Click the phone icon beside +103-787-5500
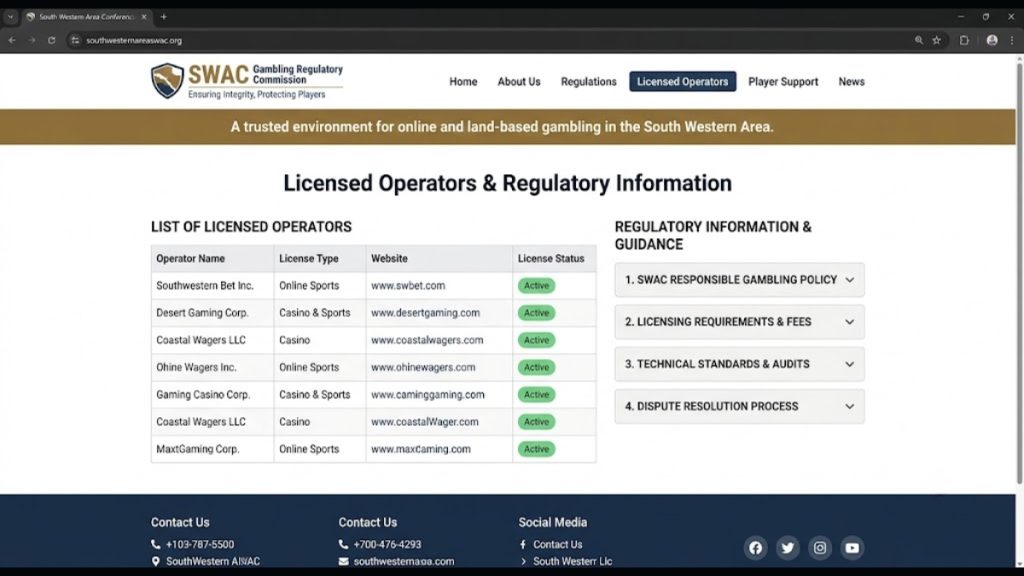 click(x=155, y=544)
